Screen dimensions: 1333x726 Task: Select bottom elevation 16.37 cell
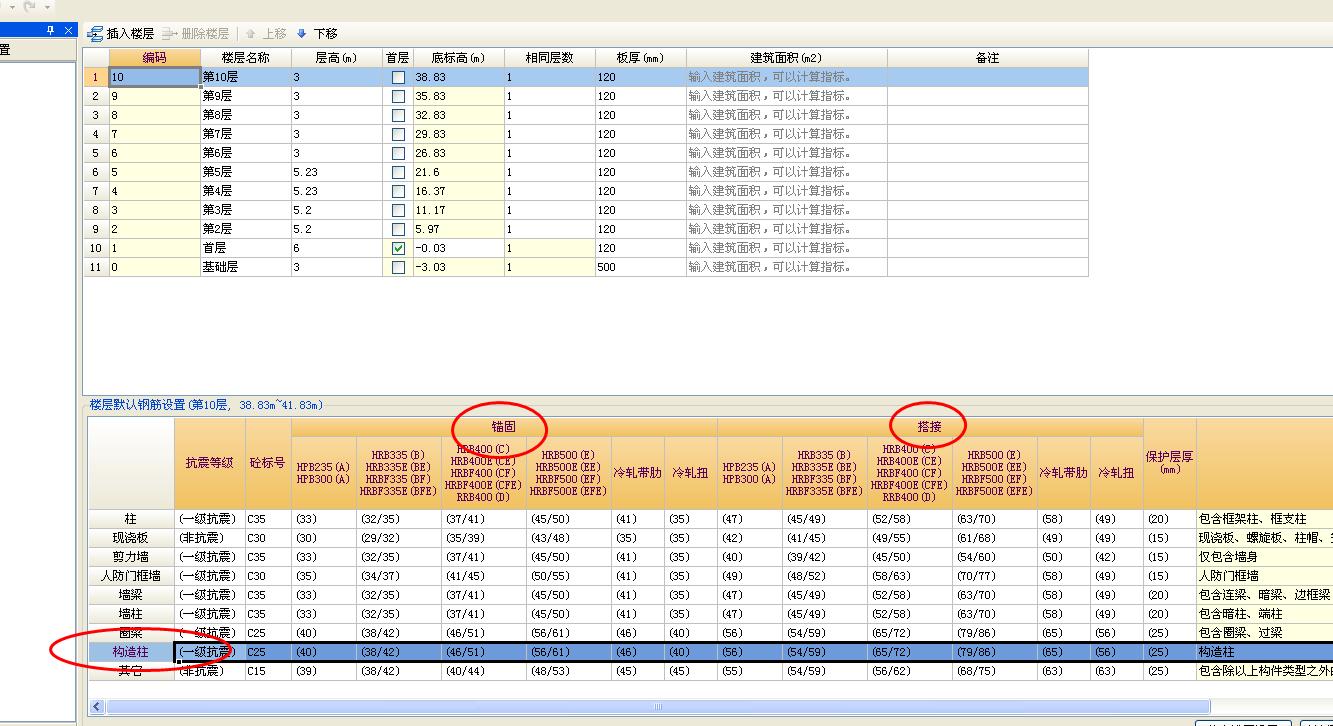point(458,191)
